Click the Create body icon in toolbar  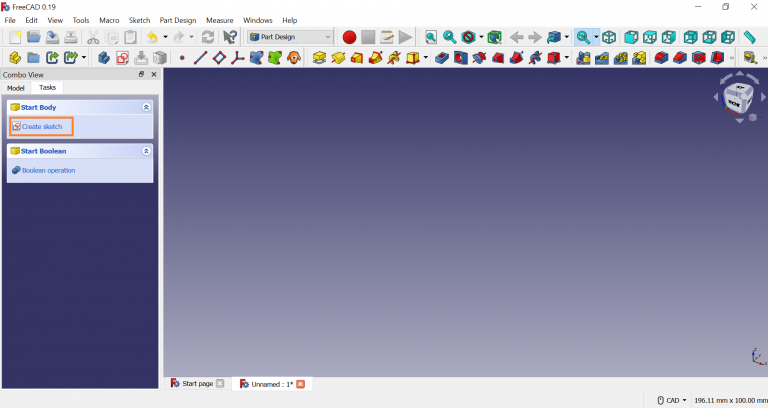(104, 58)
